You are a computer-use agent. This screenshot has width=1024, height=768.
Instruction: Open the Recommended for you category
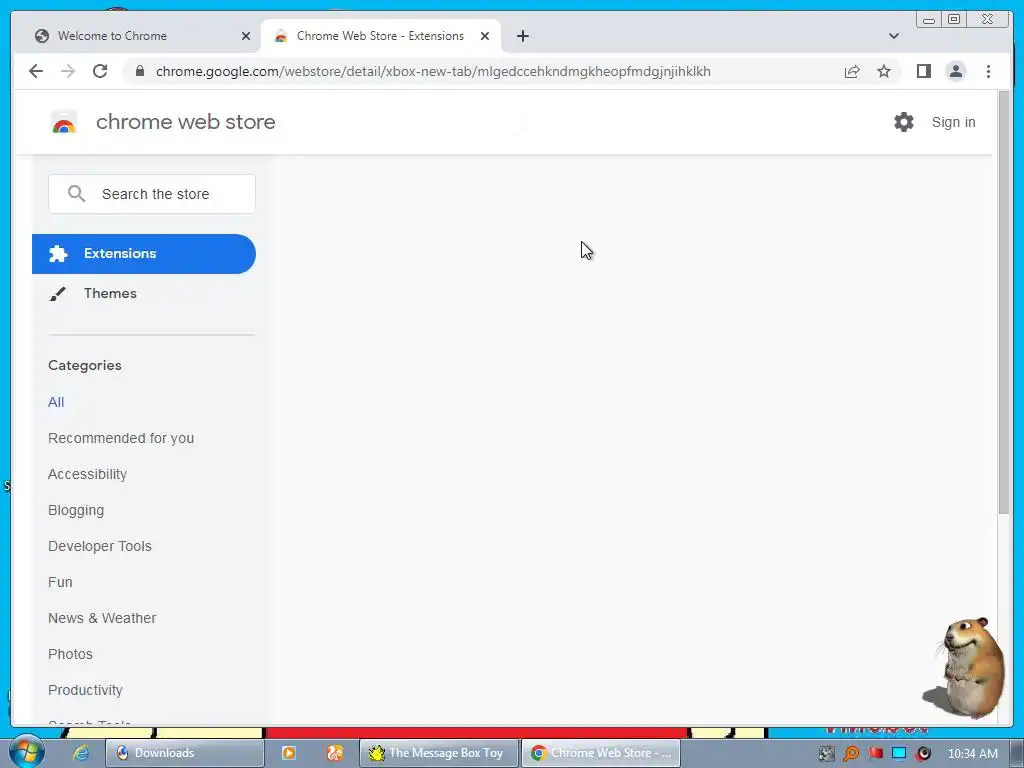[x=121, y=438]
